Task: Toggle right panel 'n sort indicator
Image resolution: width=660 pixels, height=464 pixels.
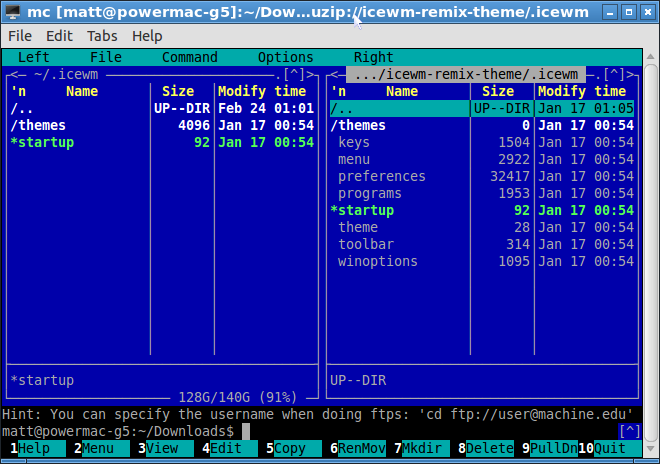Action: click(x=338, y=91)
